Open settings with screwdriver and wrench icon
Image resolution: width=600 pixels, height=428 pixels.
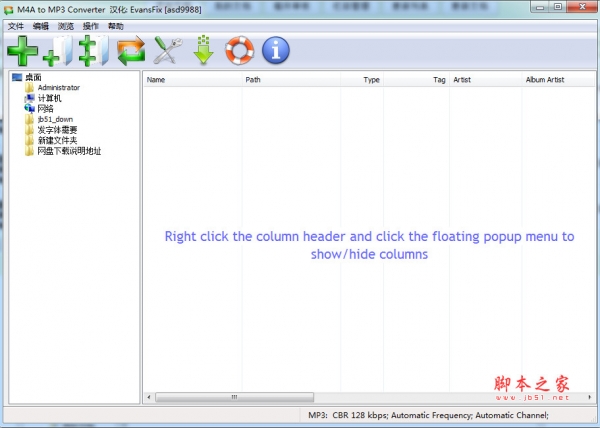tap(168, 50)
